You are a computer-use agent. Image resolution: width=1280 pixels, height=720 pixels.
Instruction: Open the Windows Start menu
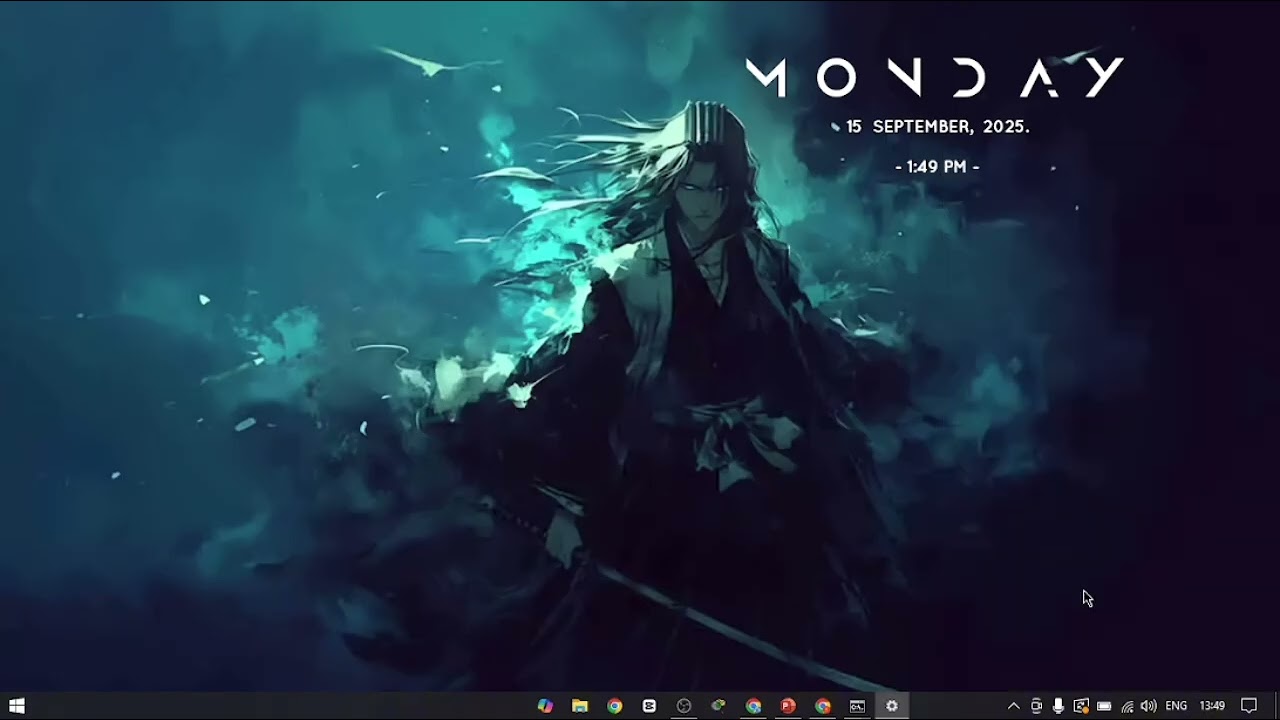tap(16, 706)
